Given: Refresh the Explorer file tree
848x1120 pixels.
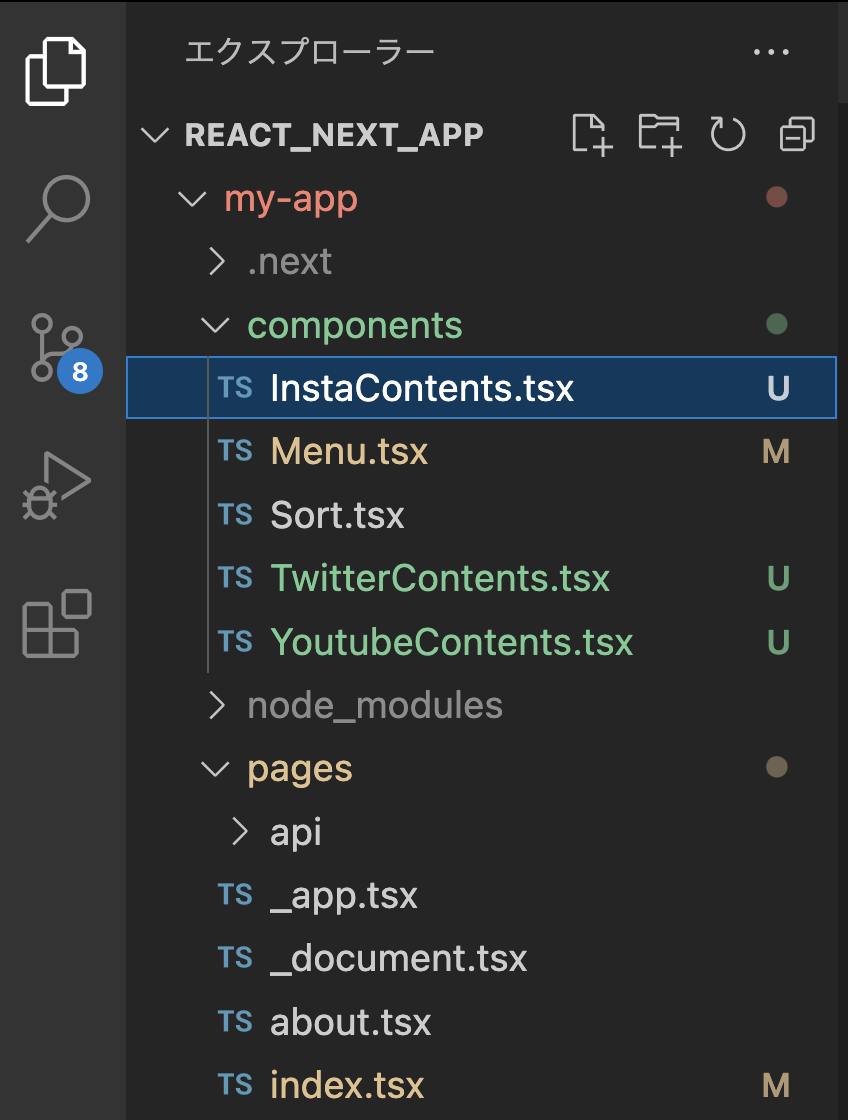Looking at the screenshot, I should pos(728,134).
